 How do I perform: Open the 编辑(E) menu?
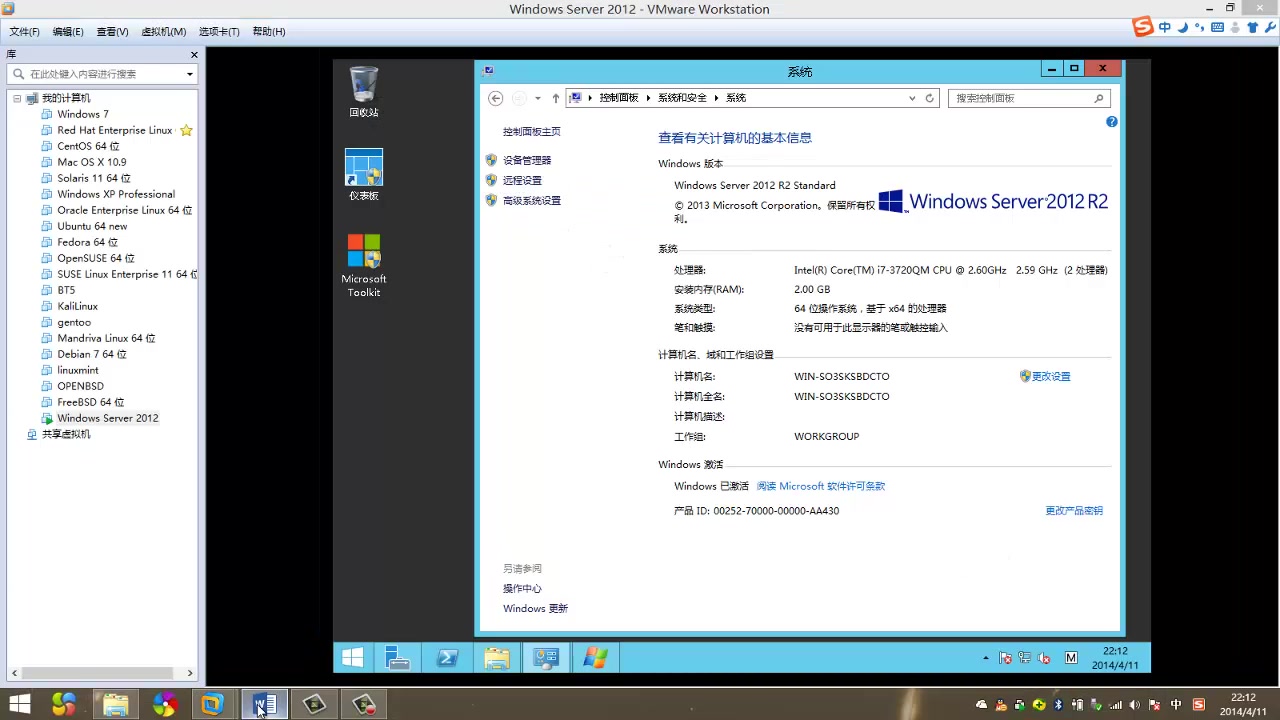(x=67, y=32)
